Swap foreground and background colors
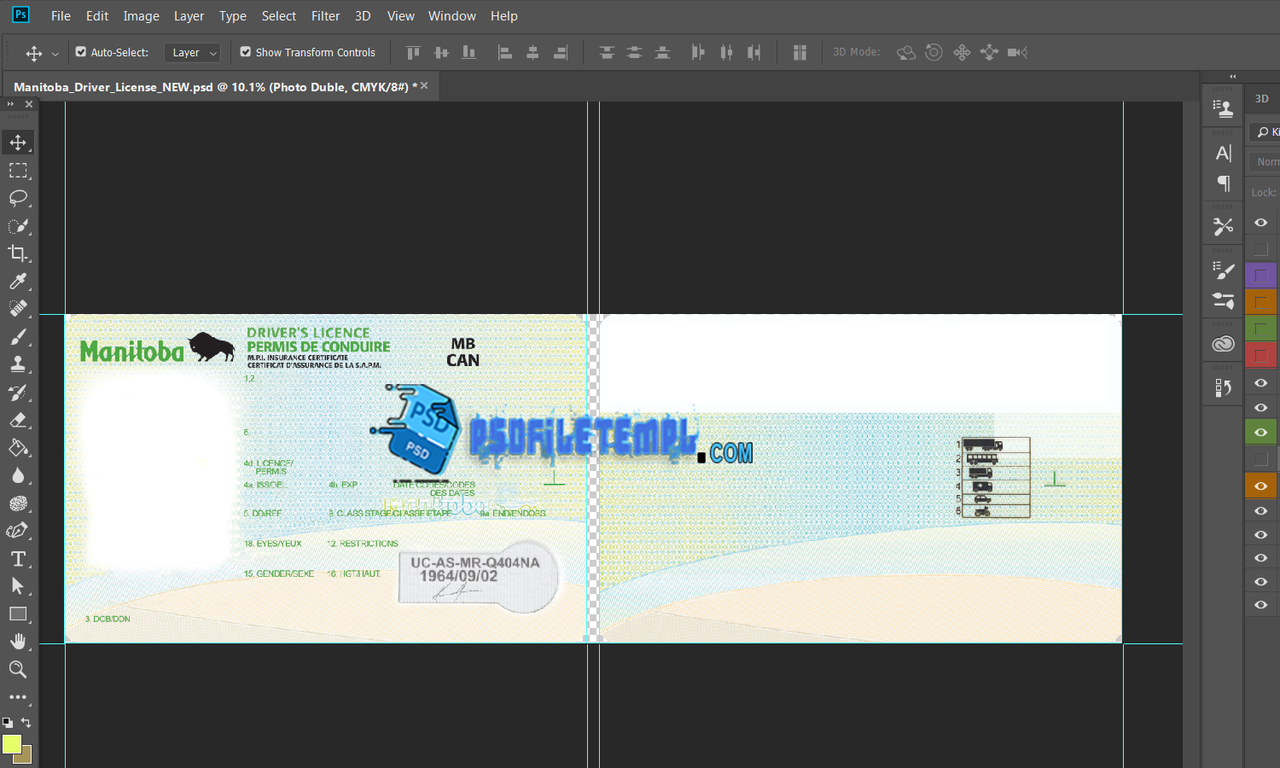1280x768 pixels. [x=26, y=722]
